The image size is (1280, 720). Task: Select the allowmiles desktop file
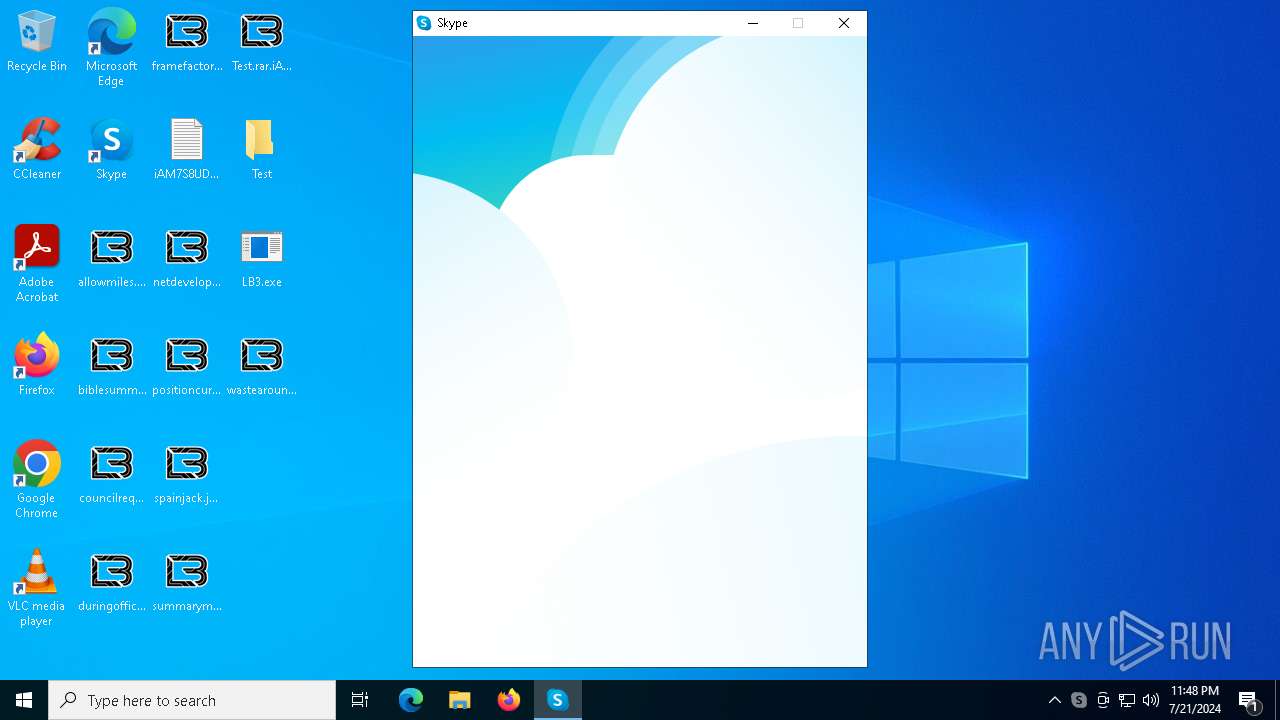click(111, 258)
